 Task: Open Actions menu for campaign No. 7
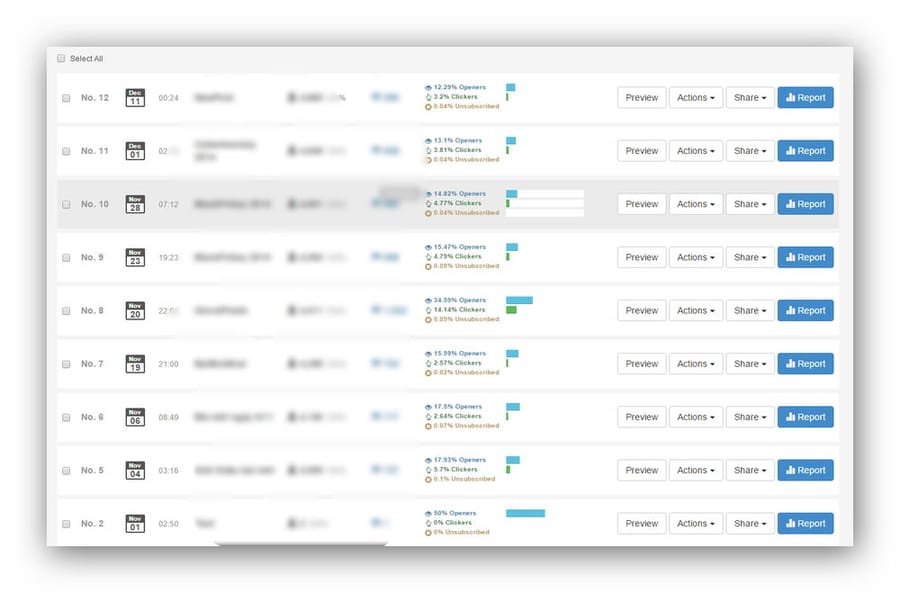[x=696, y=364]
